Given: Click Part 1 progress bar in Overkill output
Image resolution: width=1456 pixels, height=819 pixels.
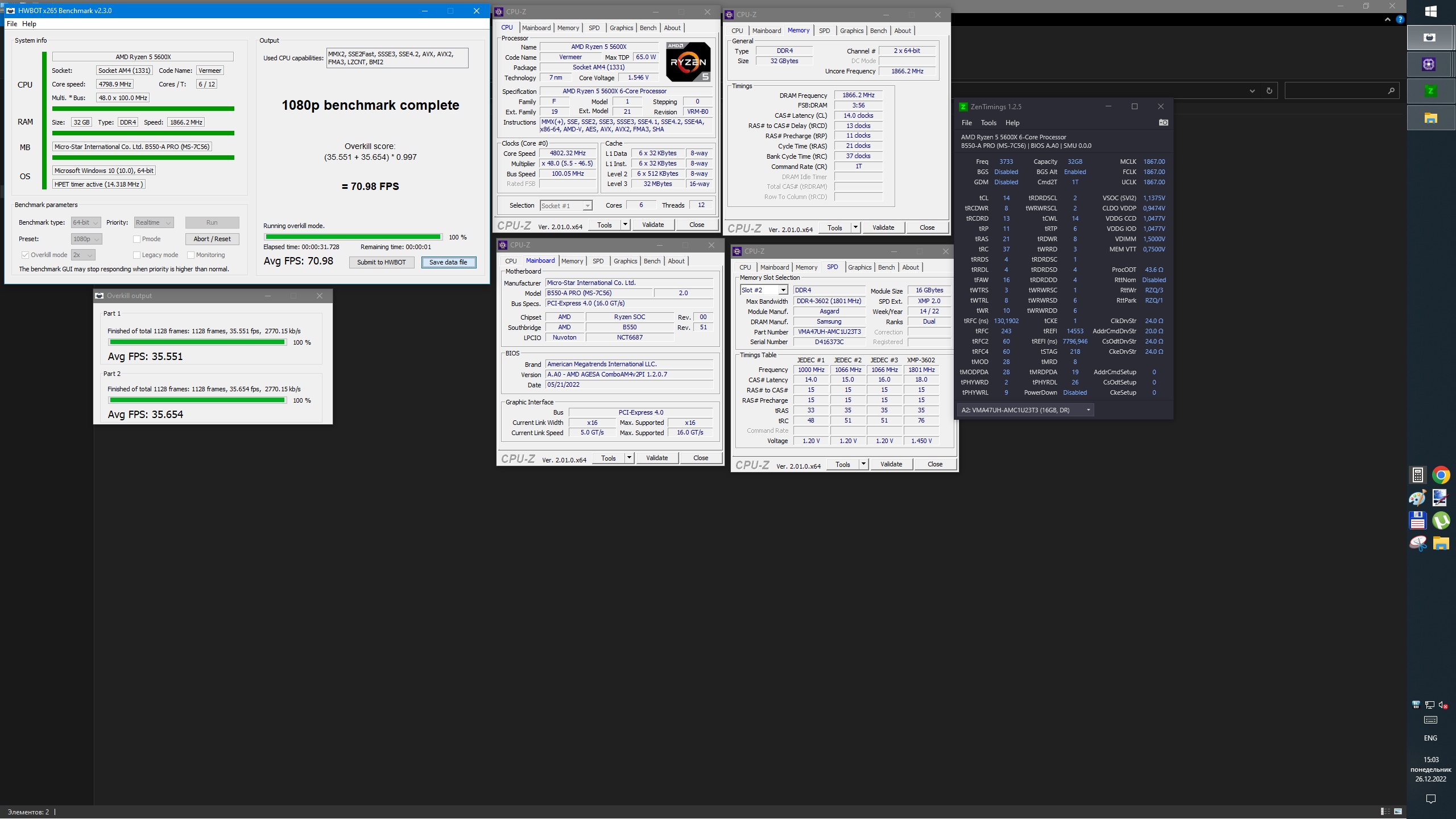Looking at the screenshot, I should [197, 342].
